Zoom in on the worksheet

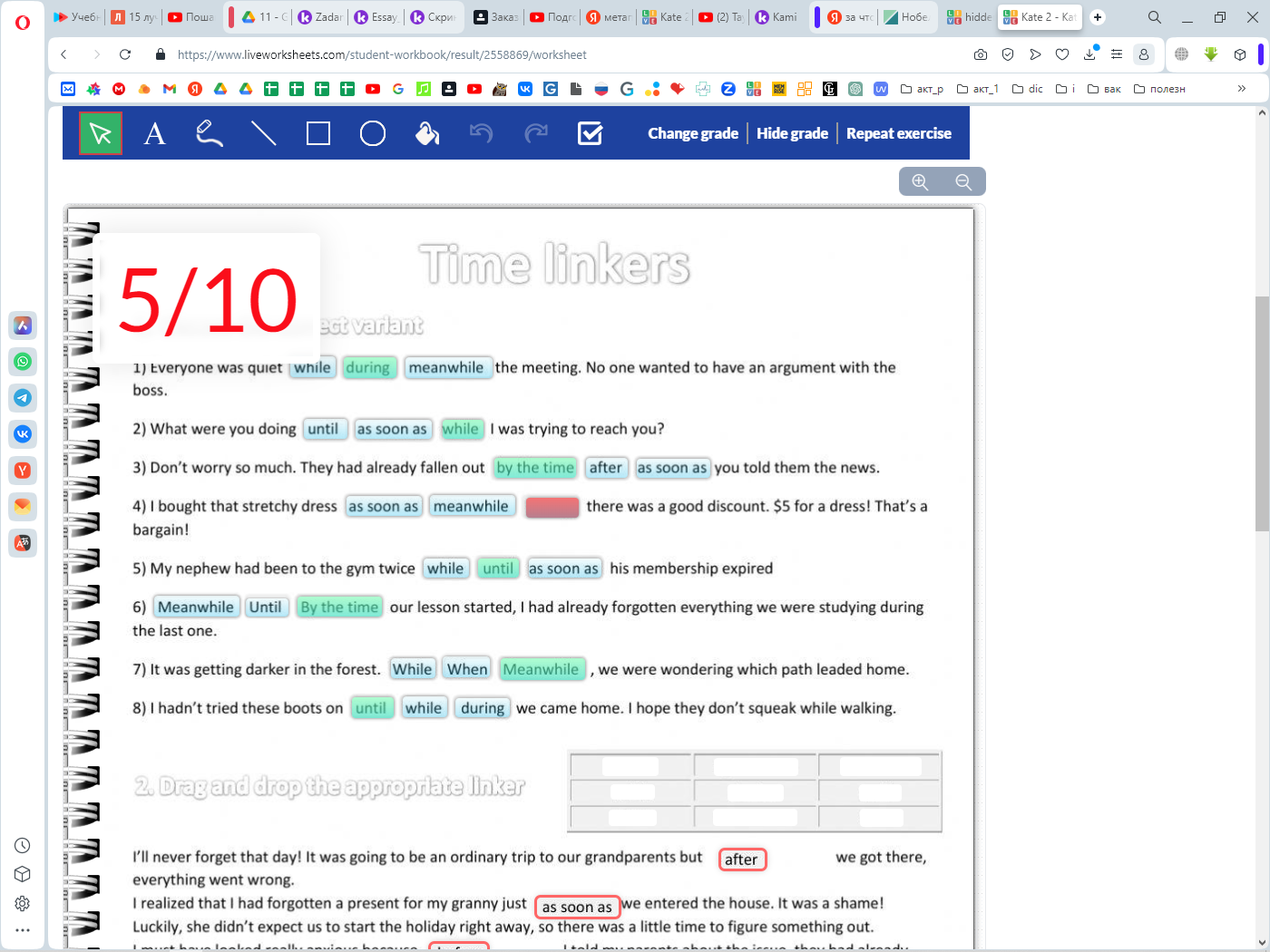point(920,182)
